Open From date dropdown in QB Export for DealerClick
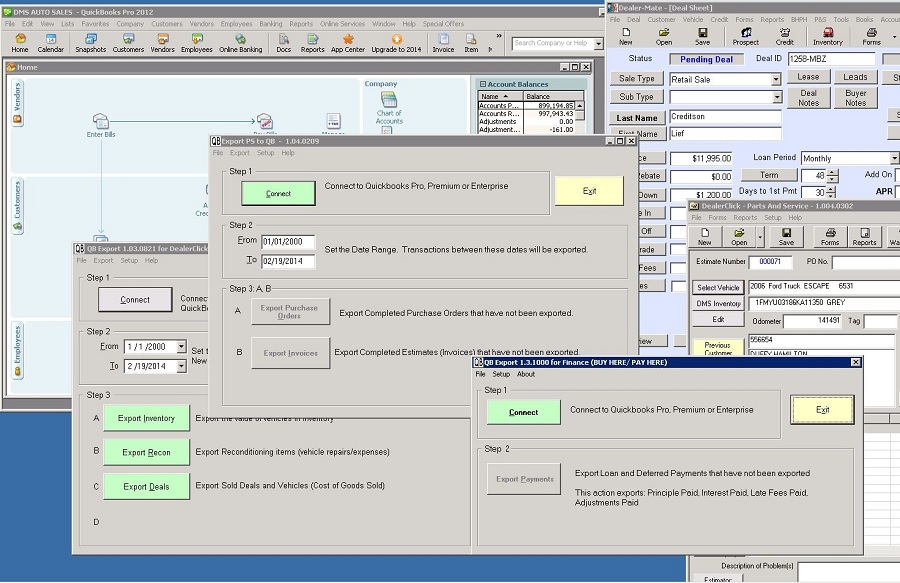 tap(181, 347)
